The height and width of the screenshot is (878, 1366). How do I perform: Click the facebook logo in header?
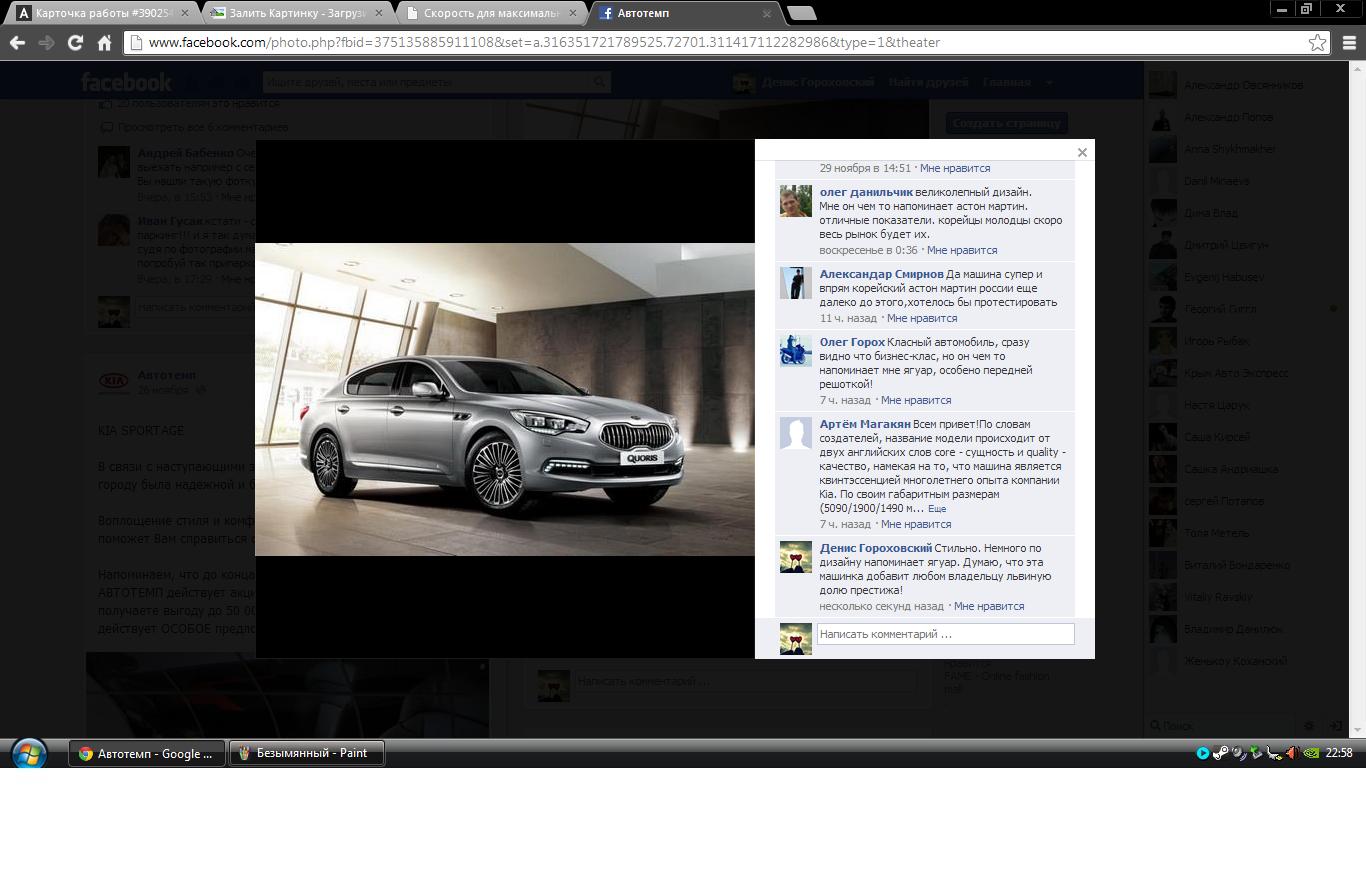(x=126, y=82)
